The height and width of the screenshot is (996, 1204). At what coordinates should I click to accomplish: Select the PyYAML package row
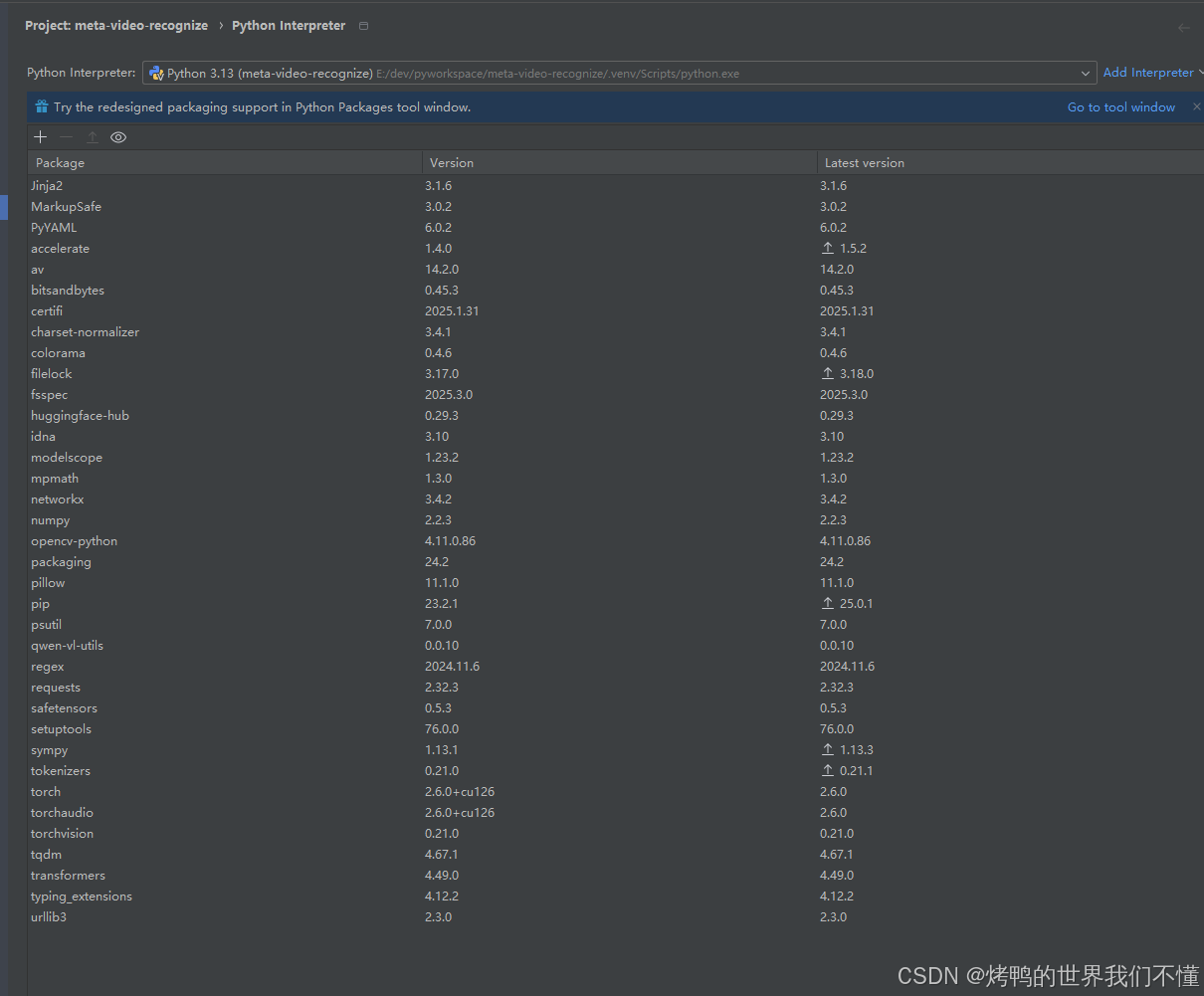[x=616, y=228]
